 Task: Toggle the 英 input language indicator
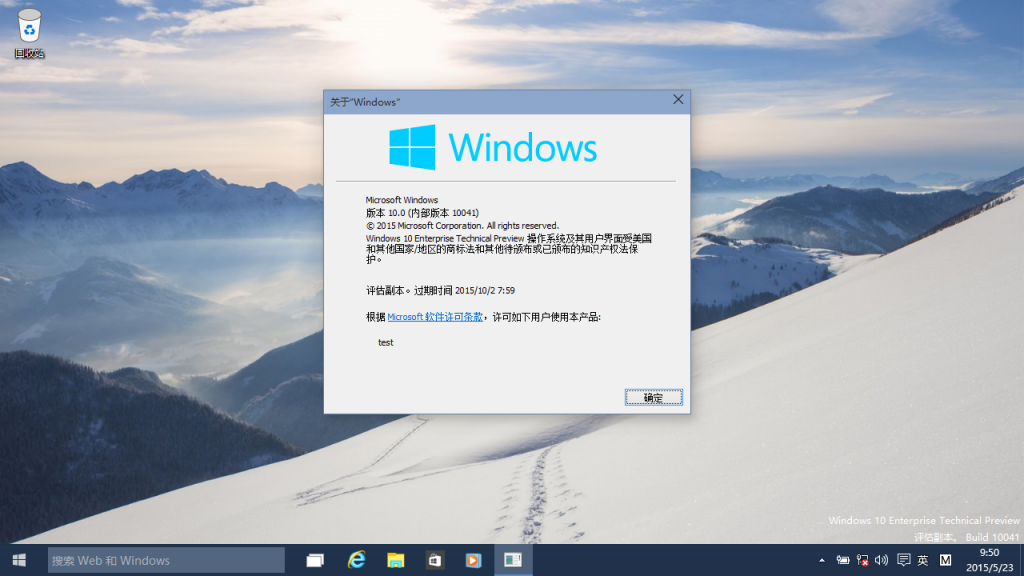click(x=923, y=560)
